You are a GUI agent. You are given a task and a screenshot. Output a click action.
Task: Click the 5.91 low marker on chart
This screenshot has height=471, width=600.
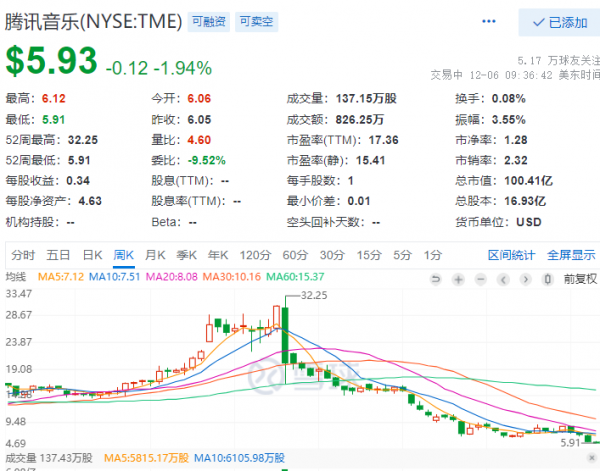(570, 443)
